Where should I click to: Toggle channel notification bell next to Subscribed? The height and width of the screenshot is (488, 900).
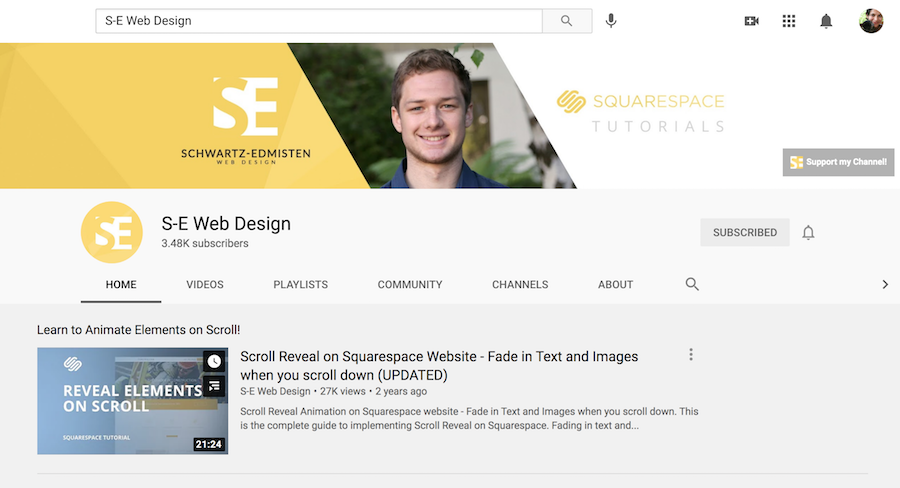tap(808, 233)
